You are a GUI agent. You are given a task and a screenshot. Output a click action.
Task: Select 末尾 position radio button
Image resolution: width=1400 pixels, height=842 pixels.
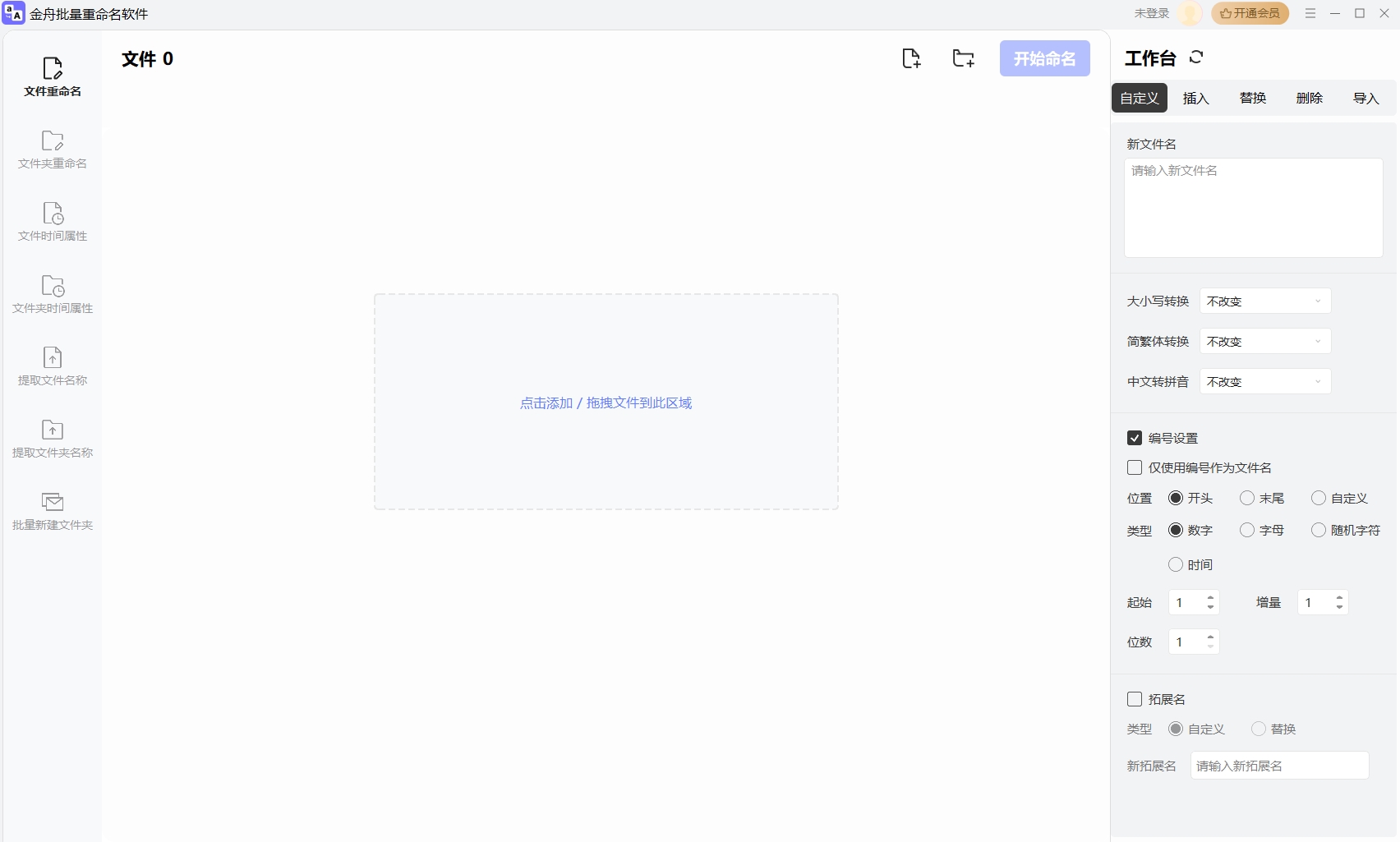click(1247, 498)
